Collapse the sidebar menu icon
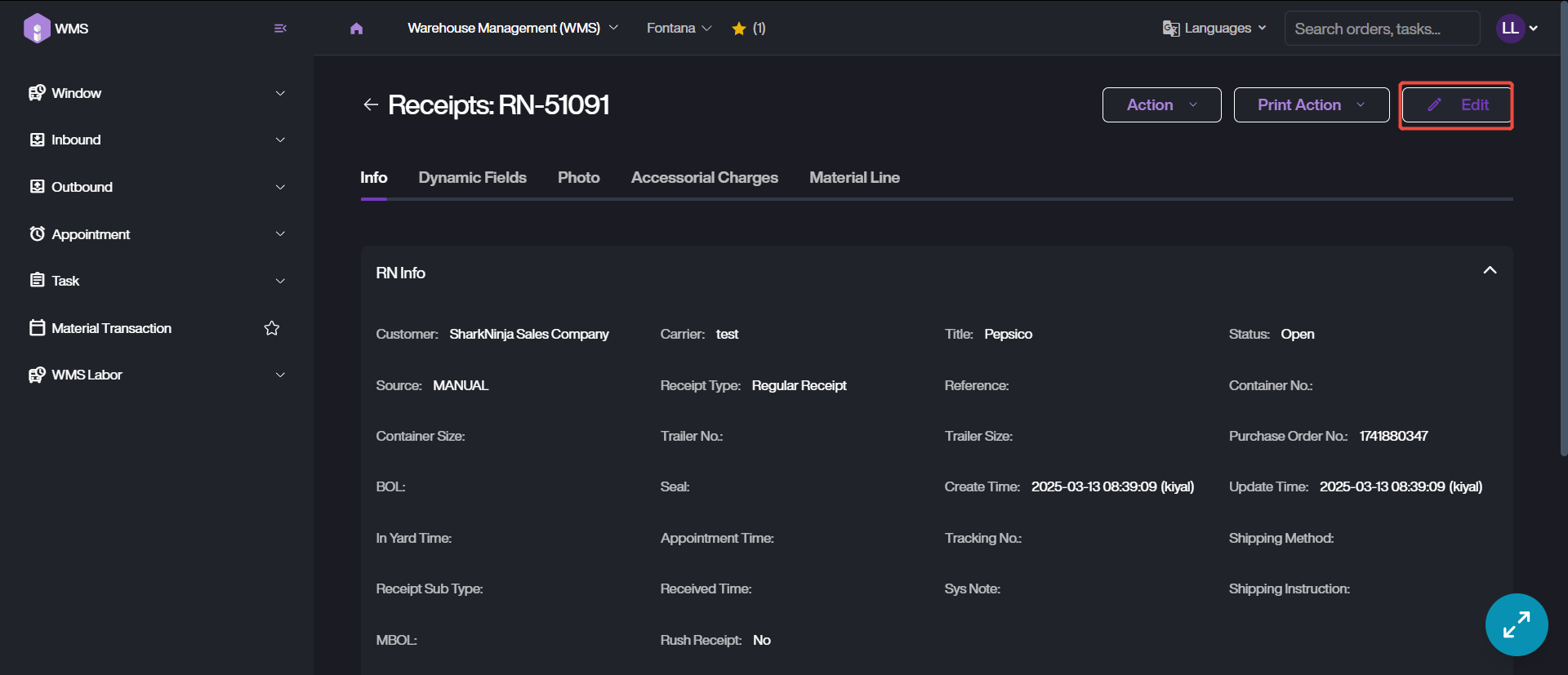Screen dimensions: 1568x675 280,29
